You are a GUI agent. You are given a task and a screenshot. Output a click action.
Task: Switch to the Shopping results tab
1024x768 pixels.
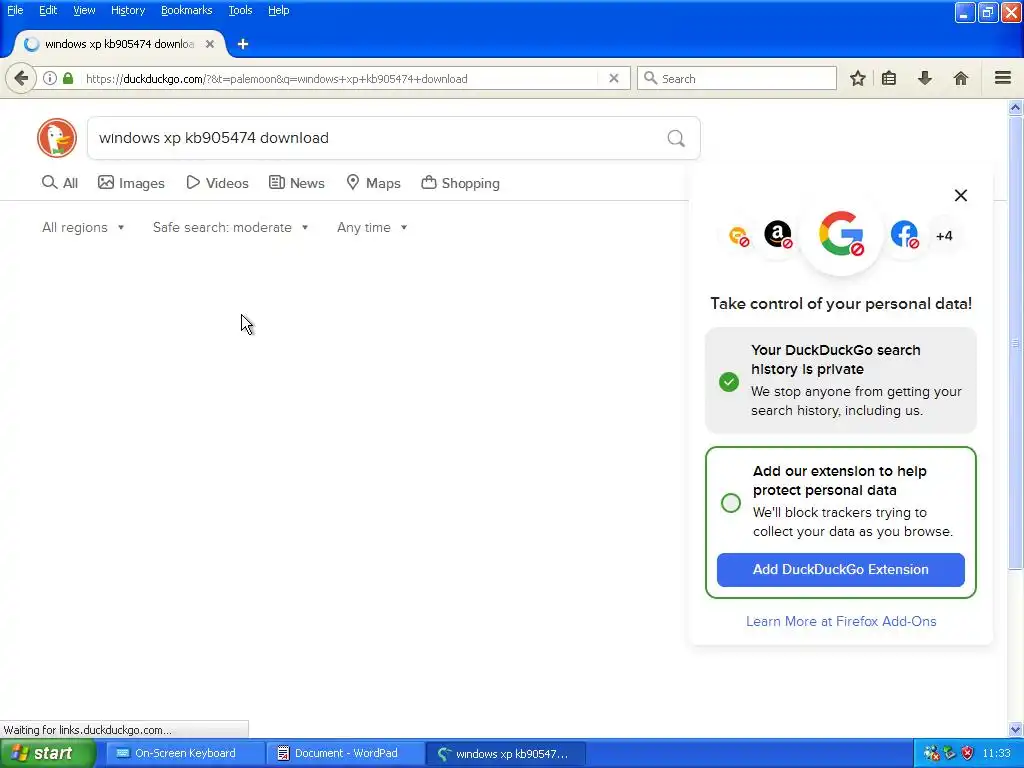pos(461,183)
